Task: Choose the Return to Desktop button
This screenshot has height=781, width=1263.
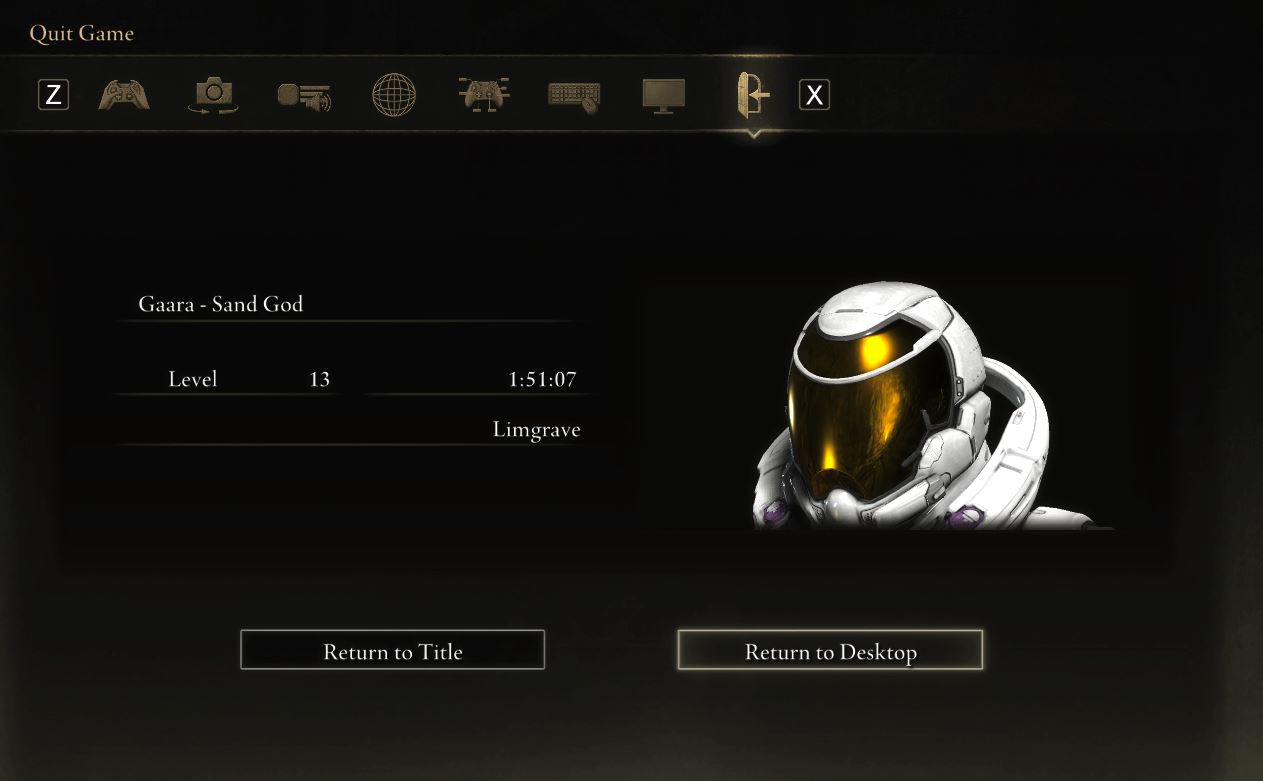Action: 830,650
